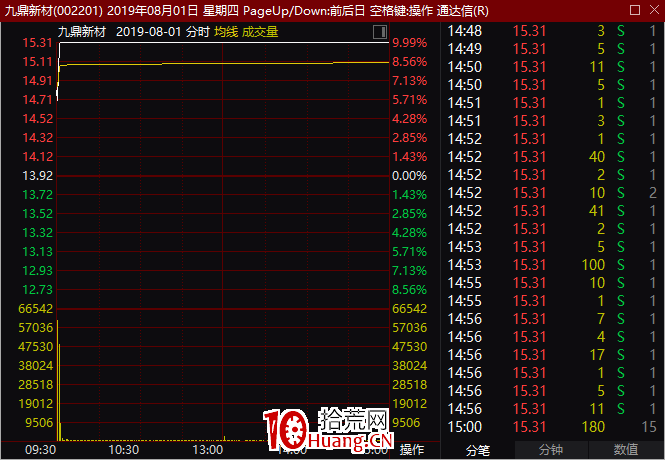Click the 15:00 tick row with volume 180
Viewport: 665px width, 460px height.
[x=553, y=427]
